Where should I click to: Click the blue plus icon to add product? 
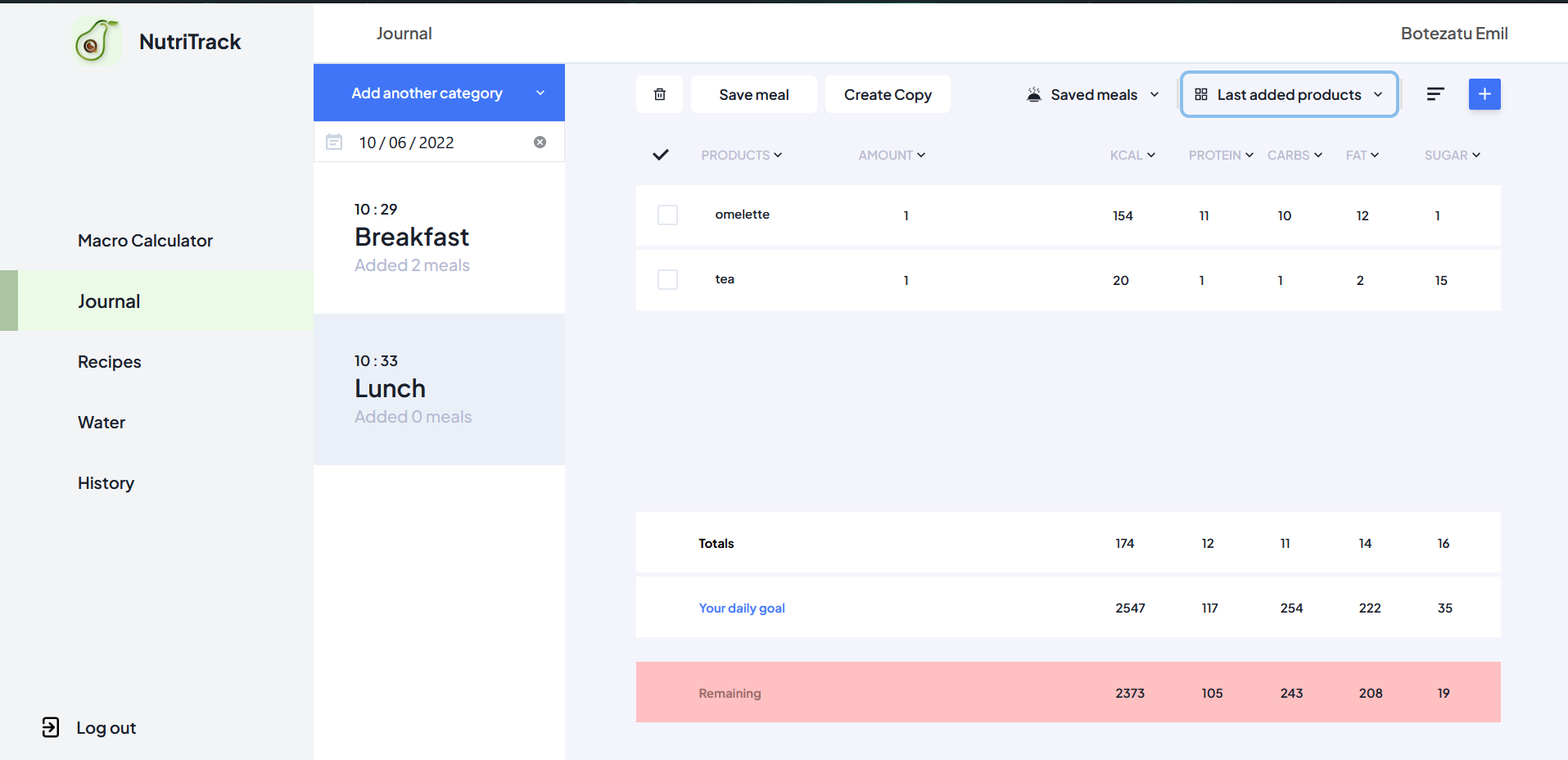point(1484,93)
